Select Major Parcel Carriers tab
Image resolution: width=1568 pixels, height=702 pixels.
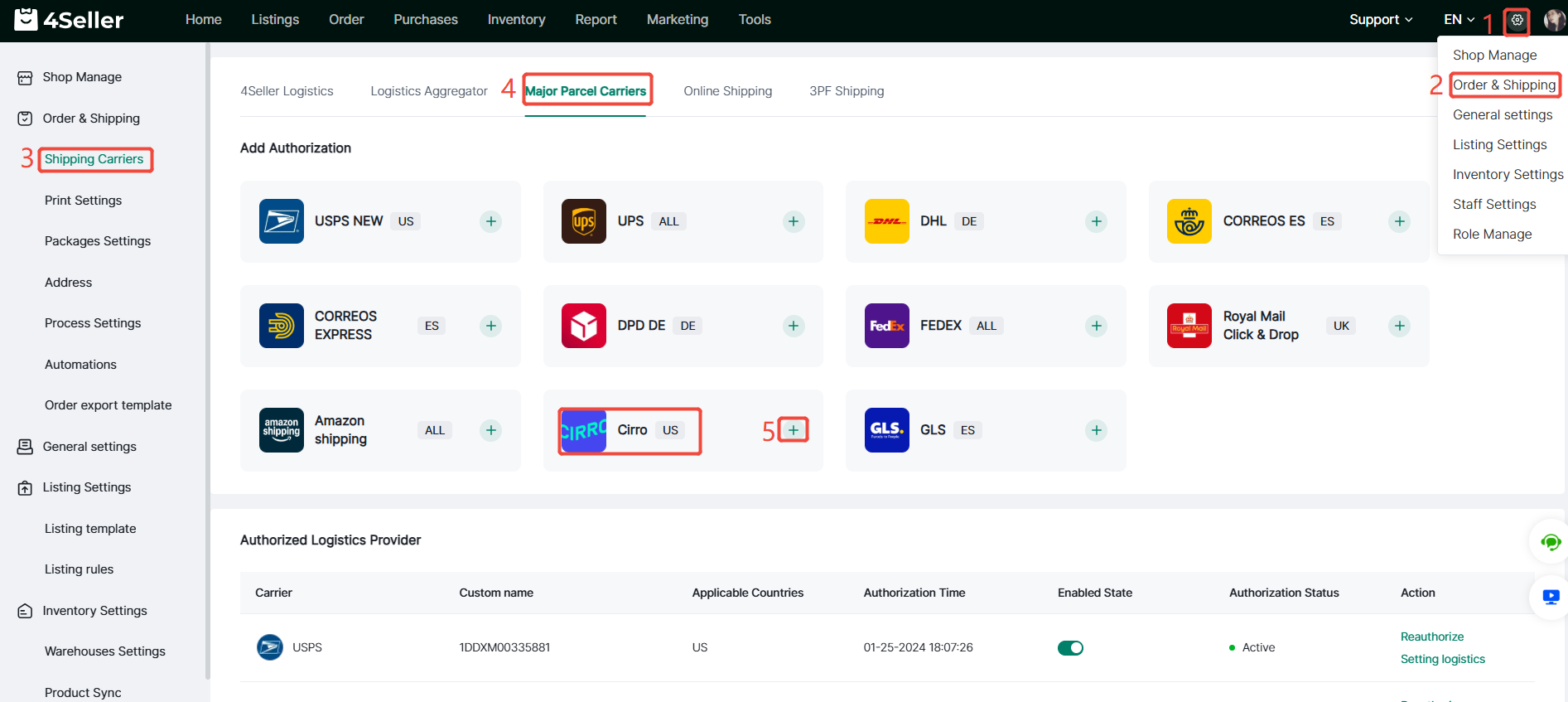point(586,91)
